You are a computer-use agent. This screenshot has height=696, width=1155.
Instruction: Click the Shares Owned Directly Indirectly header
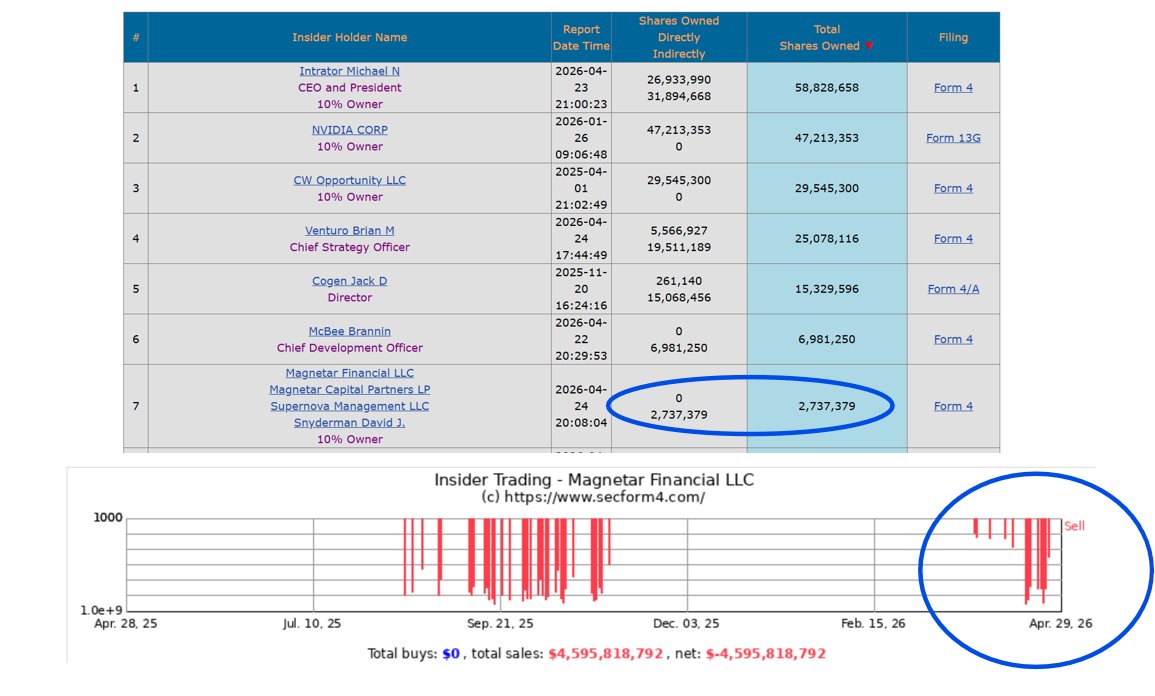tap(678, 38)
